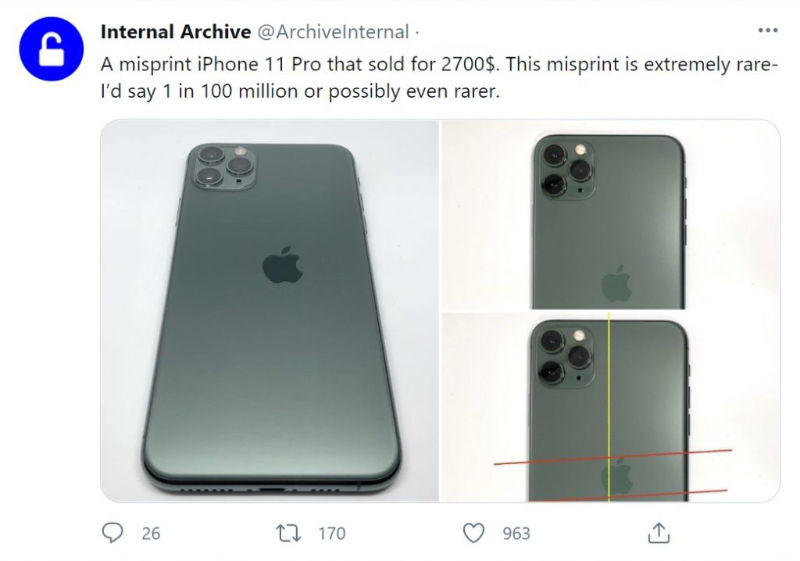Click the reply speech bubble icon
Viewport: 800px width, 561px height.
[x=113, y=533]
